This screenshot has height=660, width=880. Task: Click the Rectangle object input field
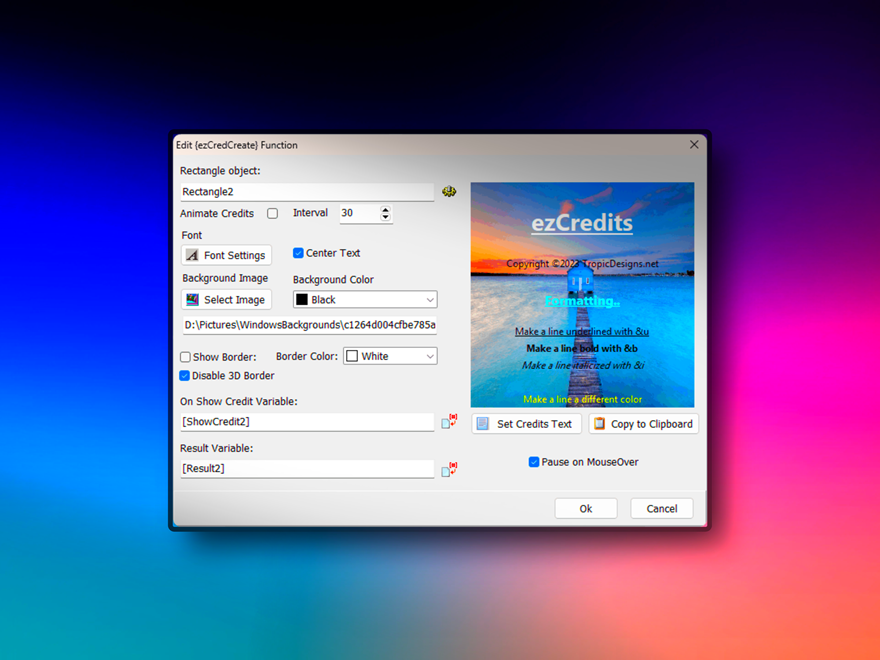306,192
